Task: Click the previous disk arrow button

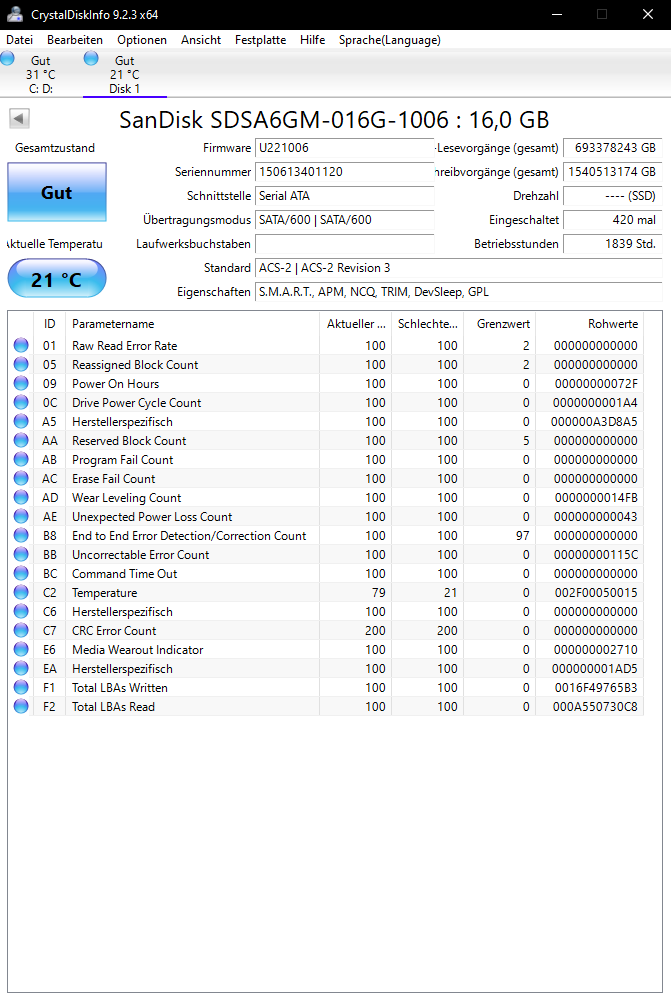Action: (19, 118)
